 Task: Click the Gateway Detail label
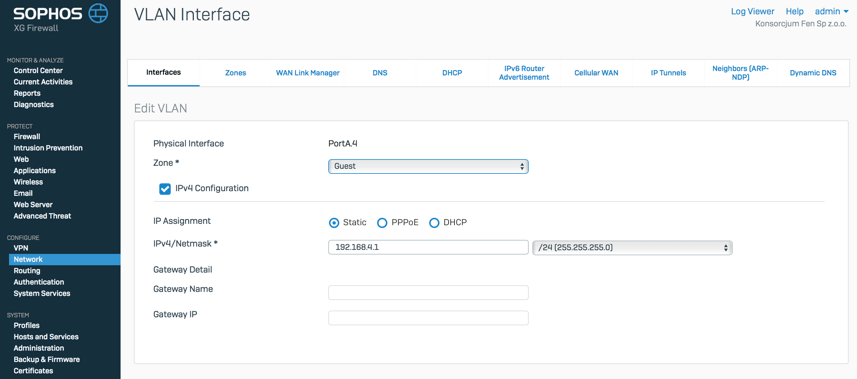click(183, 270)
